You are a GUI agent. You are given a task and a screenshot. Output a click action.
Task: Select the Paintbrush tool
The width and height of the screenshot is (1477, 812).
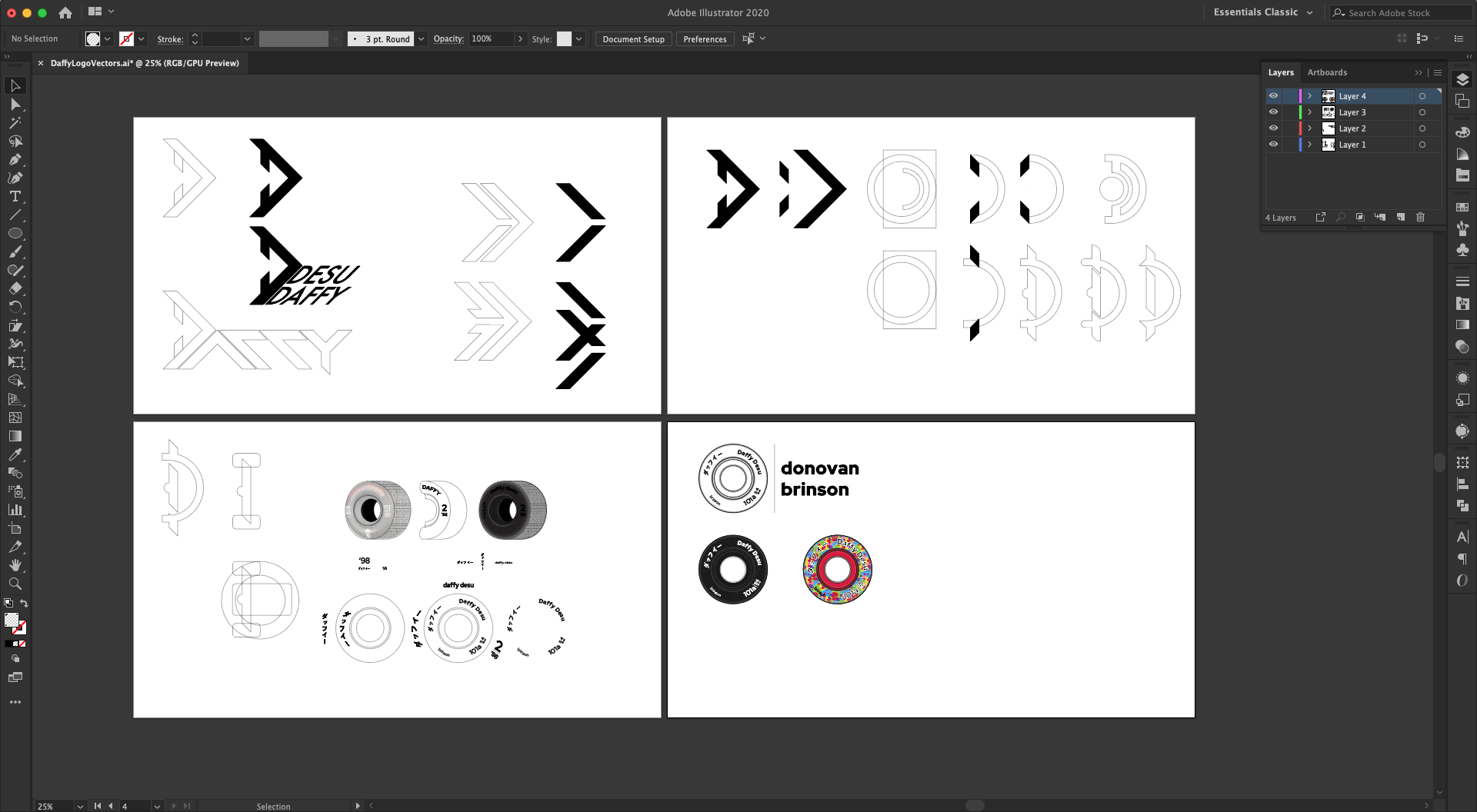tap(15, 251)
